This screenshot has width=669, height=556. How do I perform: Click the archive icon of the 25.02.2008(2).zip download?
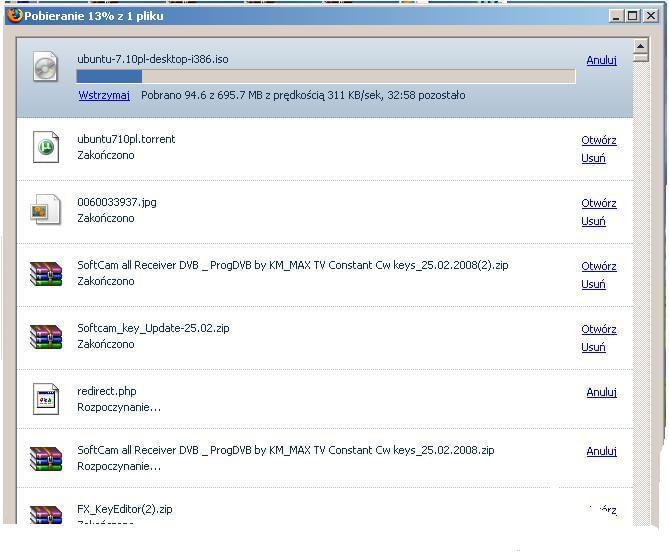tap(46, 274)
